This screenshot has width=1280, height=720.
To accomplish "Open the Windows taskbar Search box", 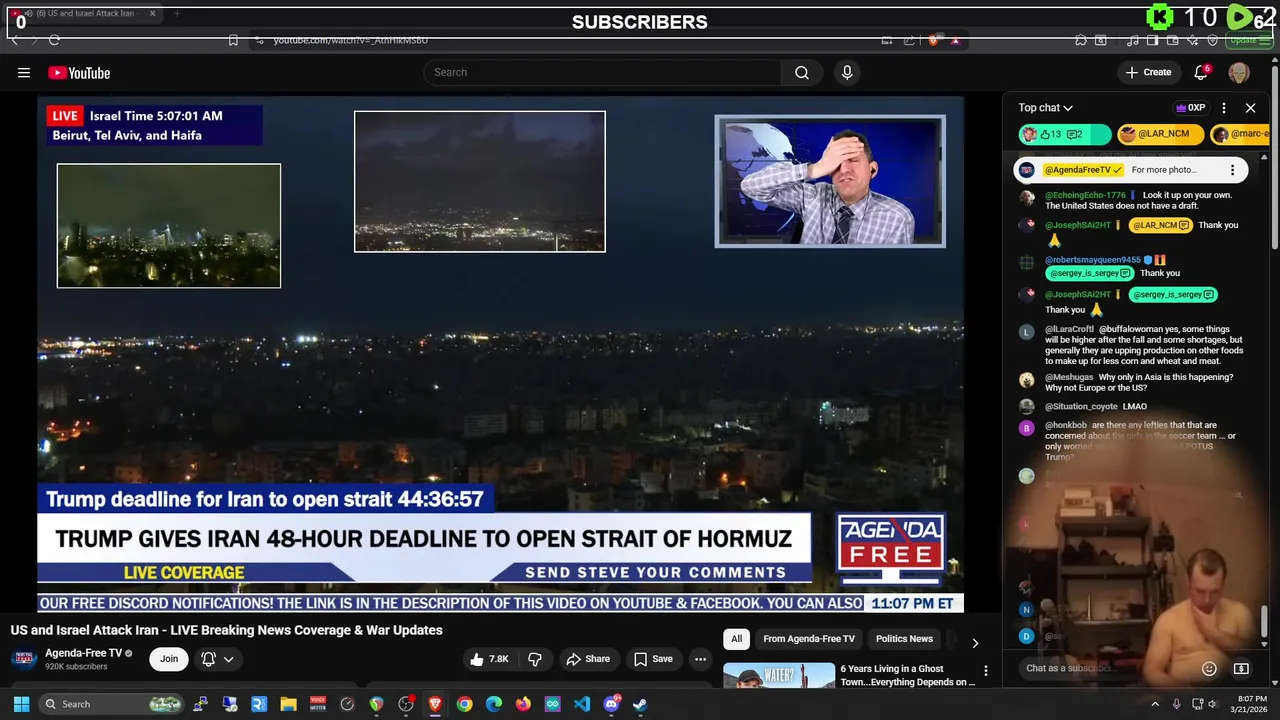I will click(112, 704).
